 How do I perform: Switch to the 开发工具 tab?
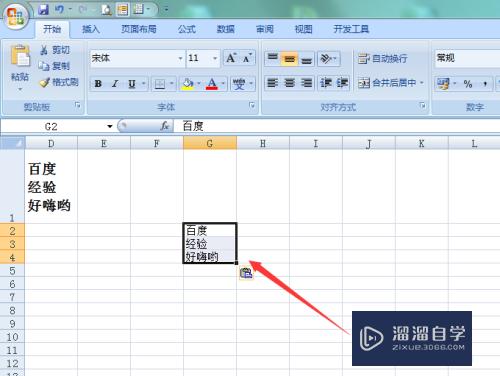coord(351,29)
